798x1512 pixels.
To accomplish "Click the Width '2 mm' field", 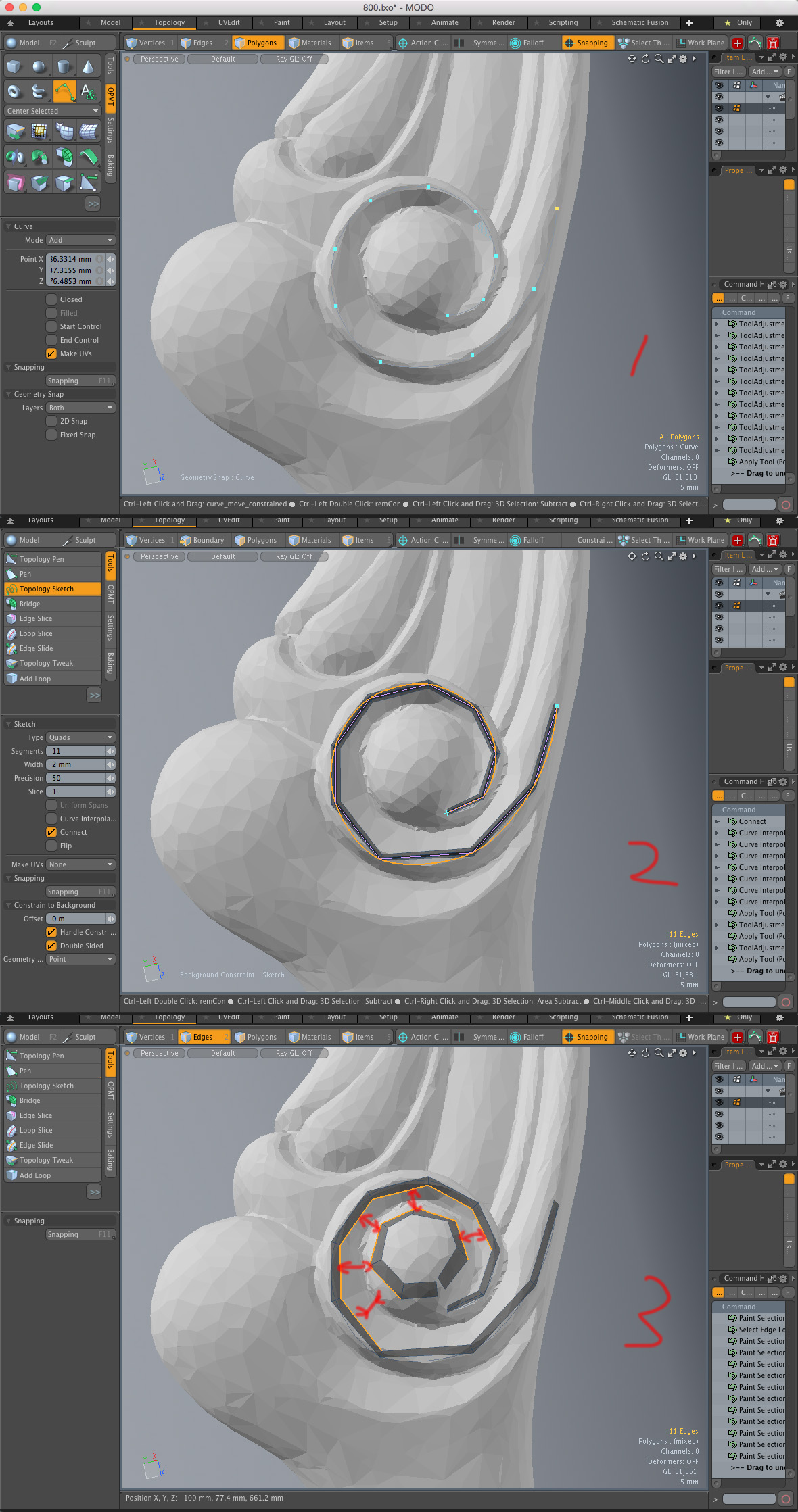I will (x=76, y=764).
